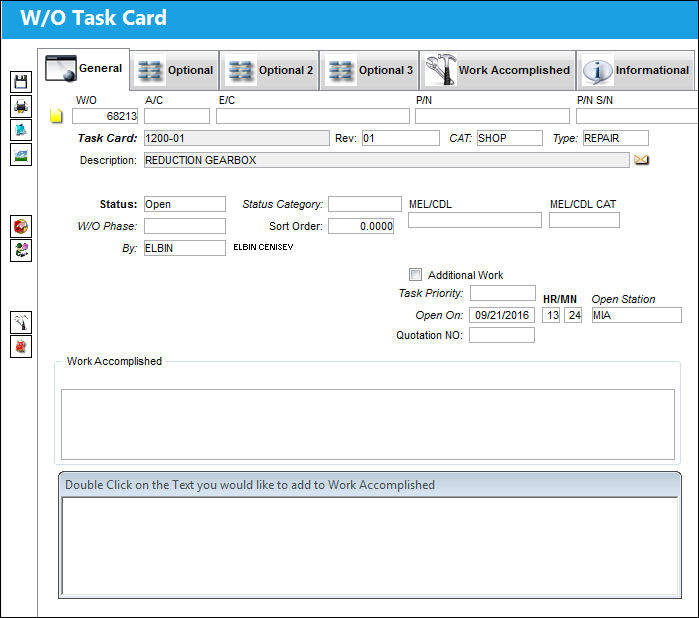Open the Optional 2 tab
Screen dimensions: 699x618
point(270,70)
